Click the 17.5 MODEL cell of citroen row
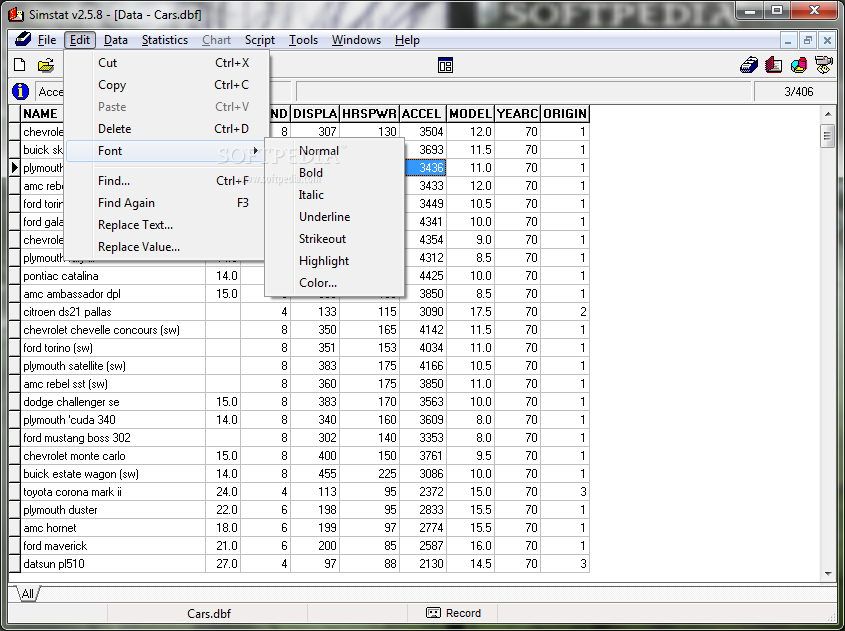This screenshot has width=845, height=631. click(470, 312)
